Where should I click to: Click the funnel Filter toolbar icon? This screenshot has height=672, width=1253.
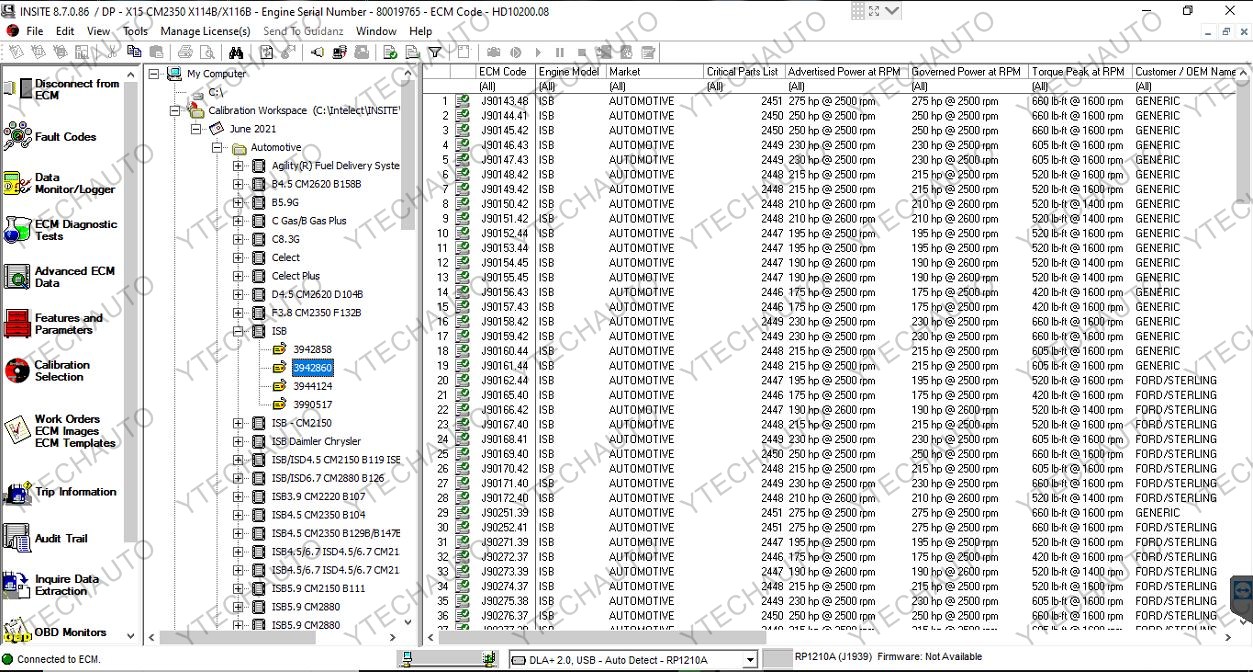point(435,52)
